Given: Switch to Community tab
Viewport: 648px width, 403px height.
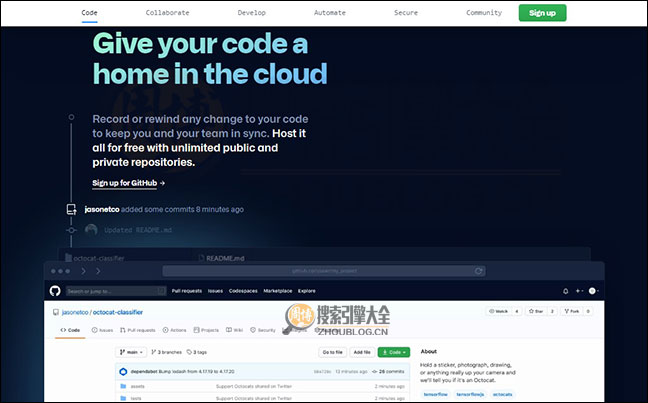Looking at the screenshot, I should pyautogui.click(x=484, y=13).
